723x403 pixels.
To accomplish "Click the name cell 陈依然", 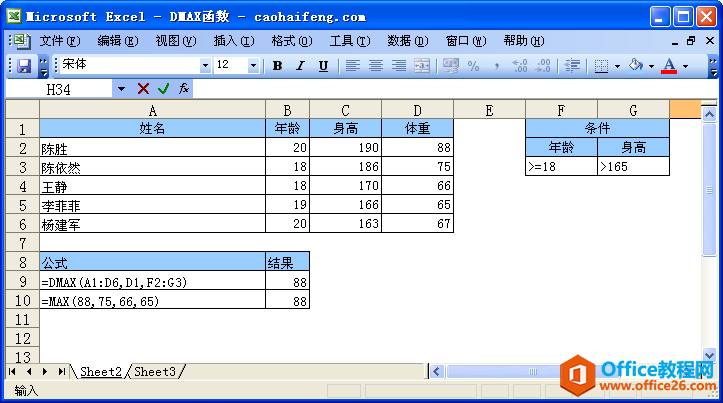I will point(153,166).
